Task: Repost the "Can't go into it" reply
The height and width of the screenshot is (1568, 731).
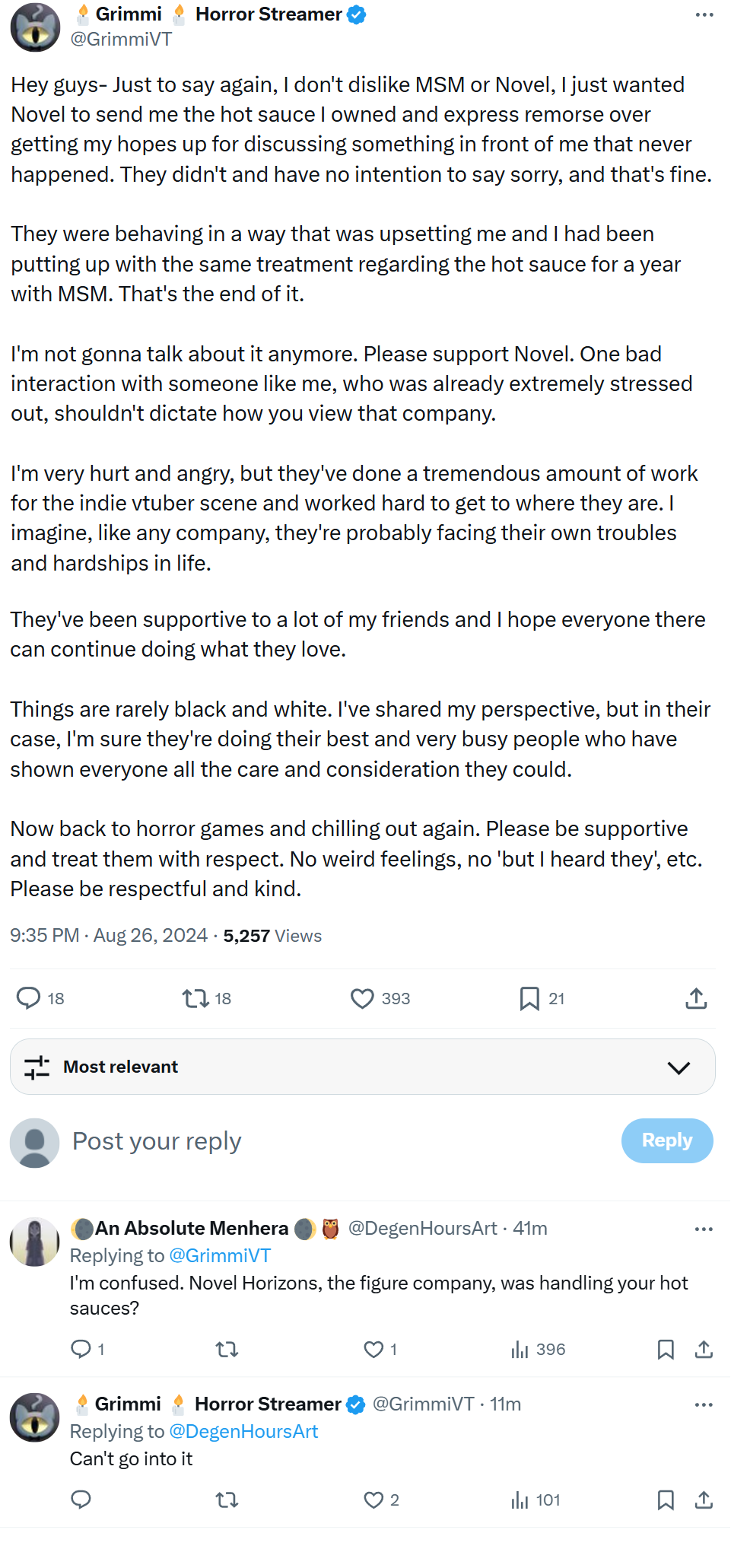Action: [x=227, y=1500]
